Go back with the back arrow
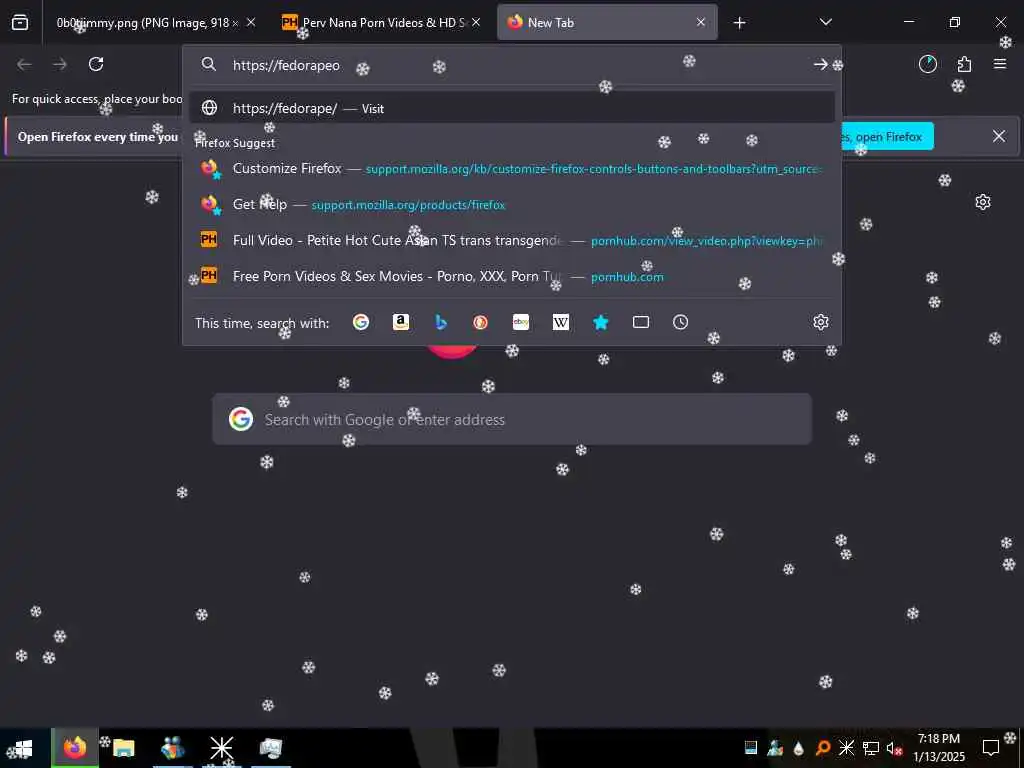The width and height of the screenshot is (1024, 768). (24, 64)
